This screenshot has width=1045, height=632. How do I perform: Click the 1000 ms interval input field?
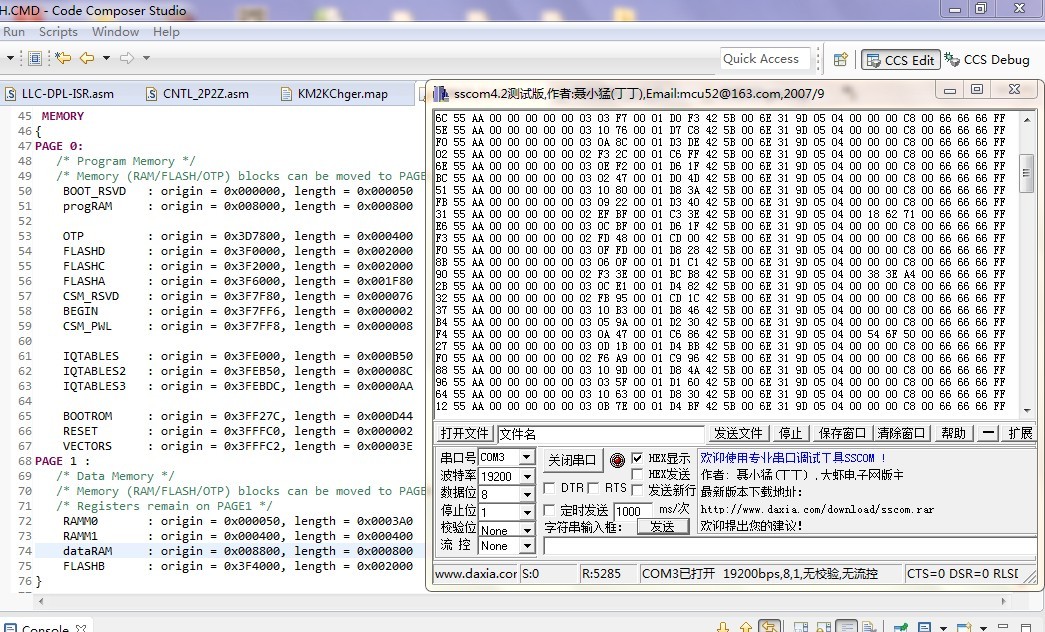[x=632, y=511]
